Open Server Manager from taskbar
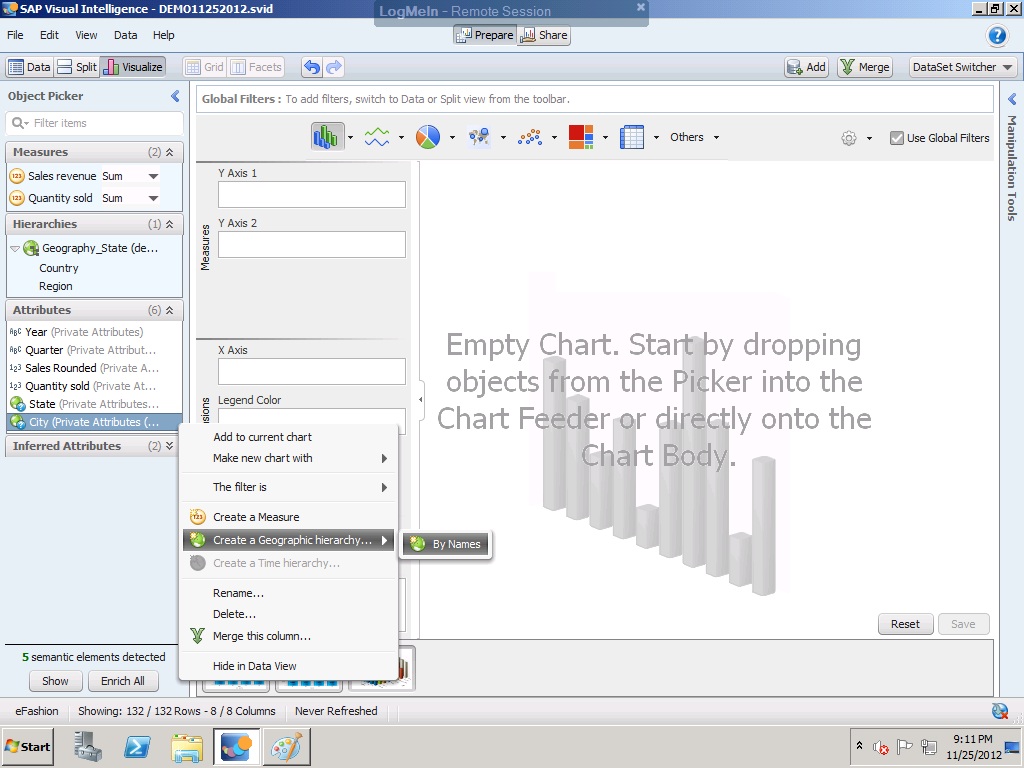 tap(88, 746)
